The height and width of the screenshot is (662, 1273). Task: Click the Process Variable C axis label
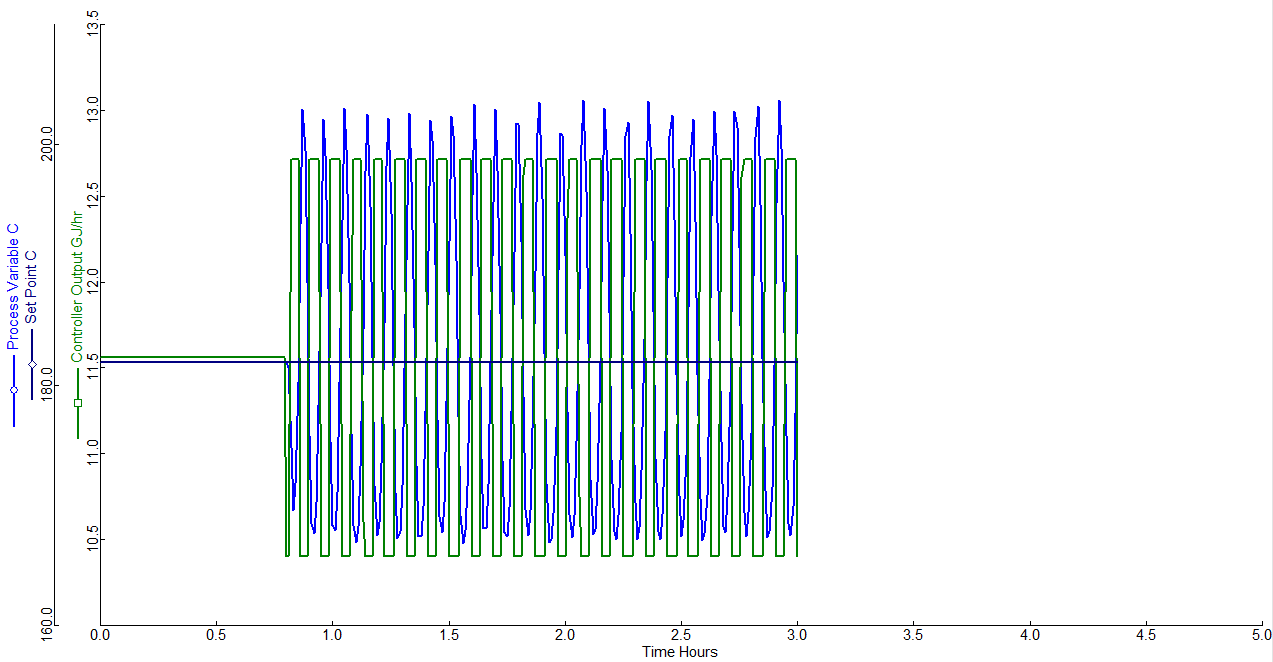[x=13, y=286]
